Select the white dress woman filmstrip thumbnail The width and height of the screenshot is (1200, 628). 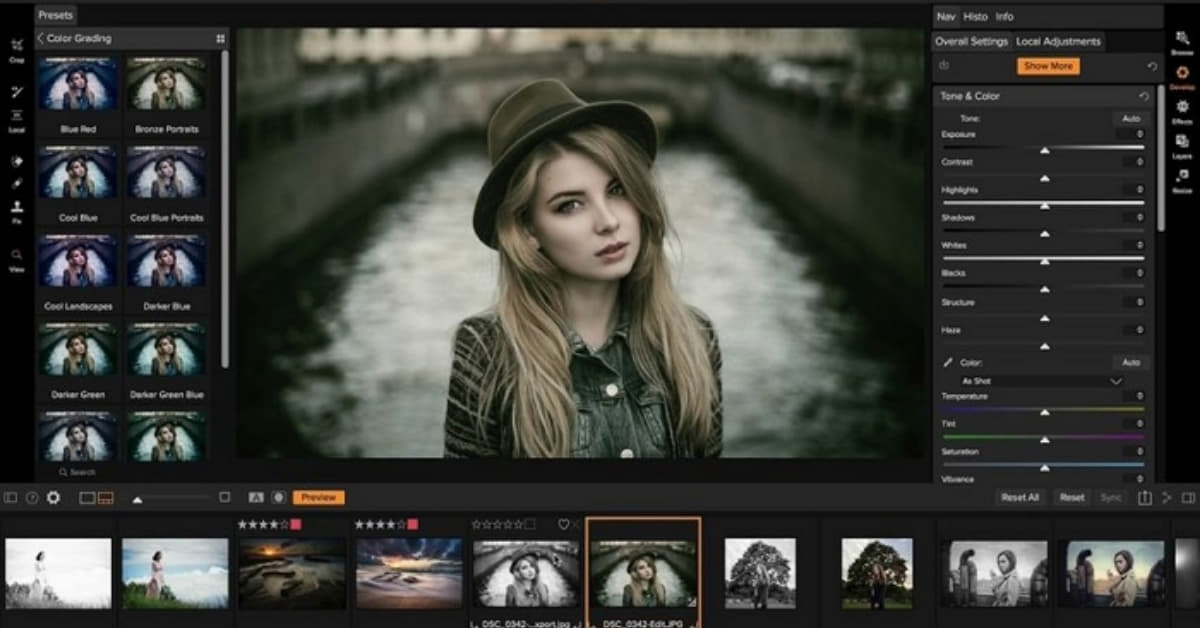(58, 574)
